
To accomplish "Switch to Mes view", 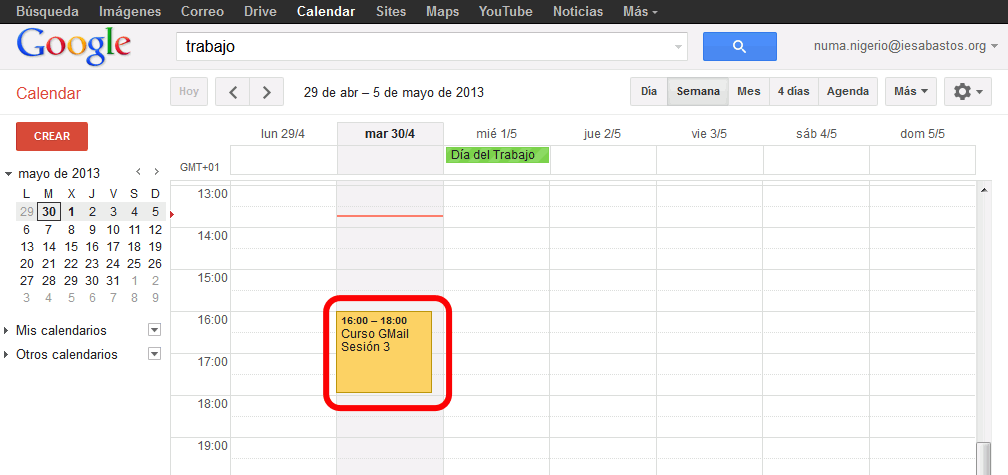I will 748,91.
